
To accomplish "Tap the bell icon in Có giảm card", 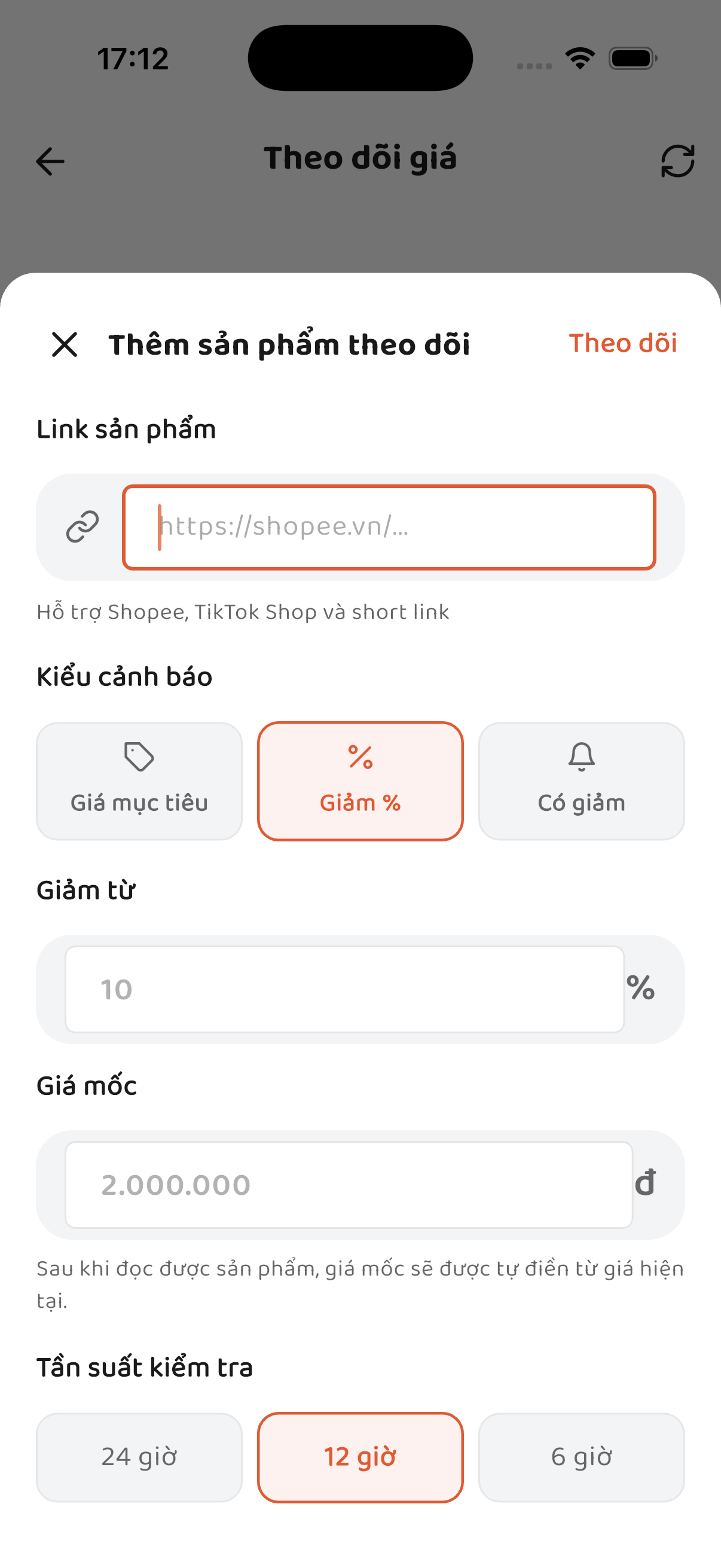I will point(581,756).
